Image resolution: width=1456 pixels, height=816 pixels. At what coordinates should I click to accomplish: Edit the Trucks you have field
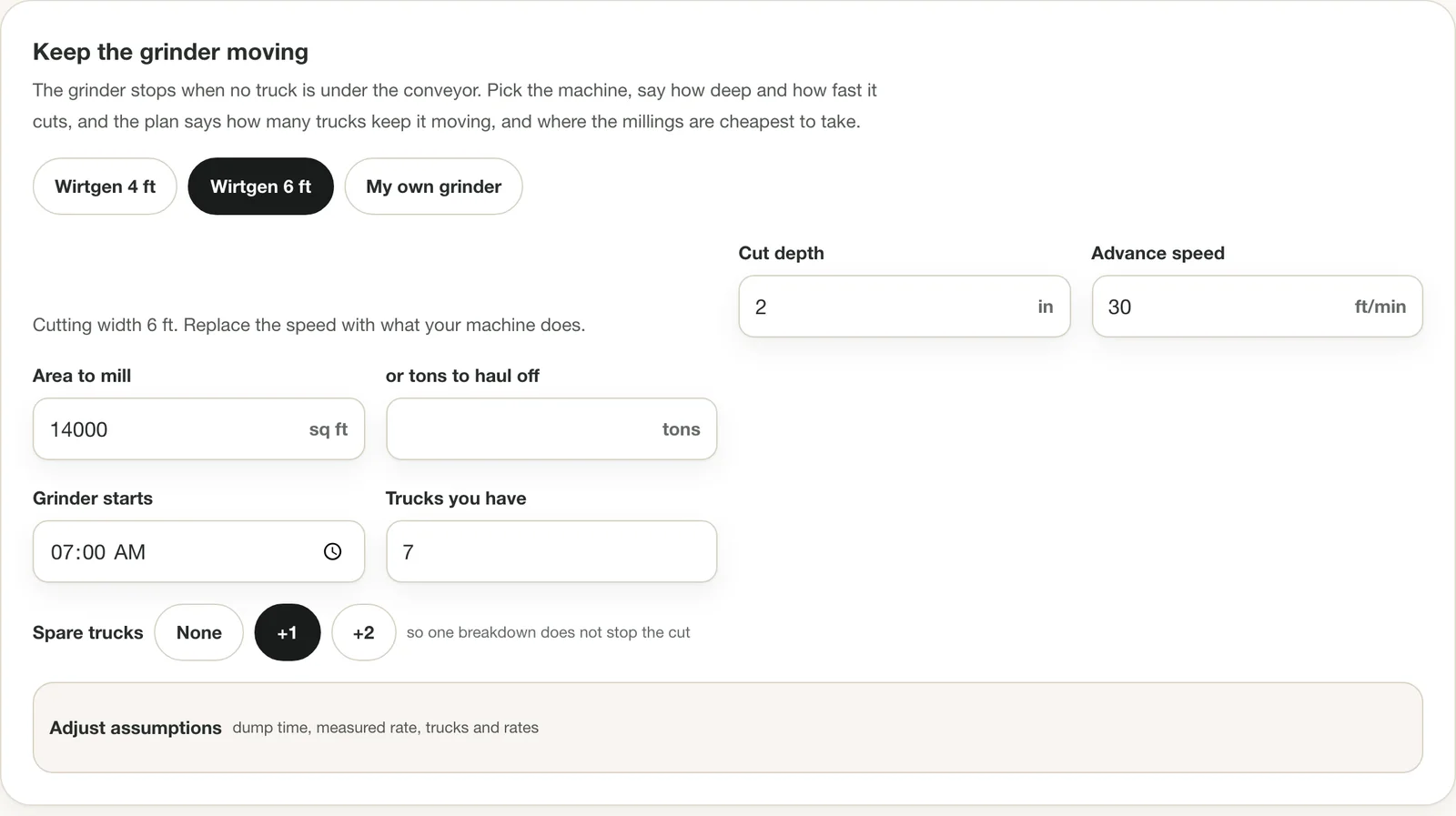tap(551, 551)
